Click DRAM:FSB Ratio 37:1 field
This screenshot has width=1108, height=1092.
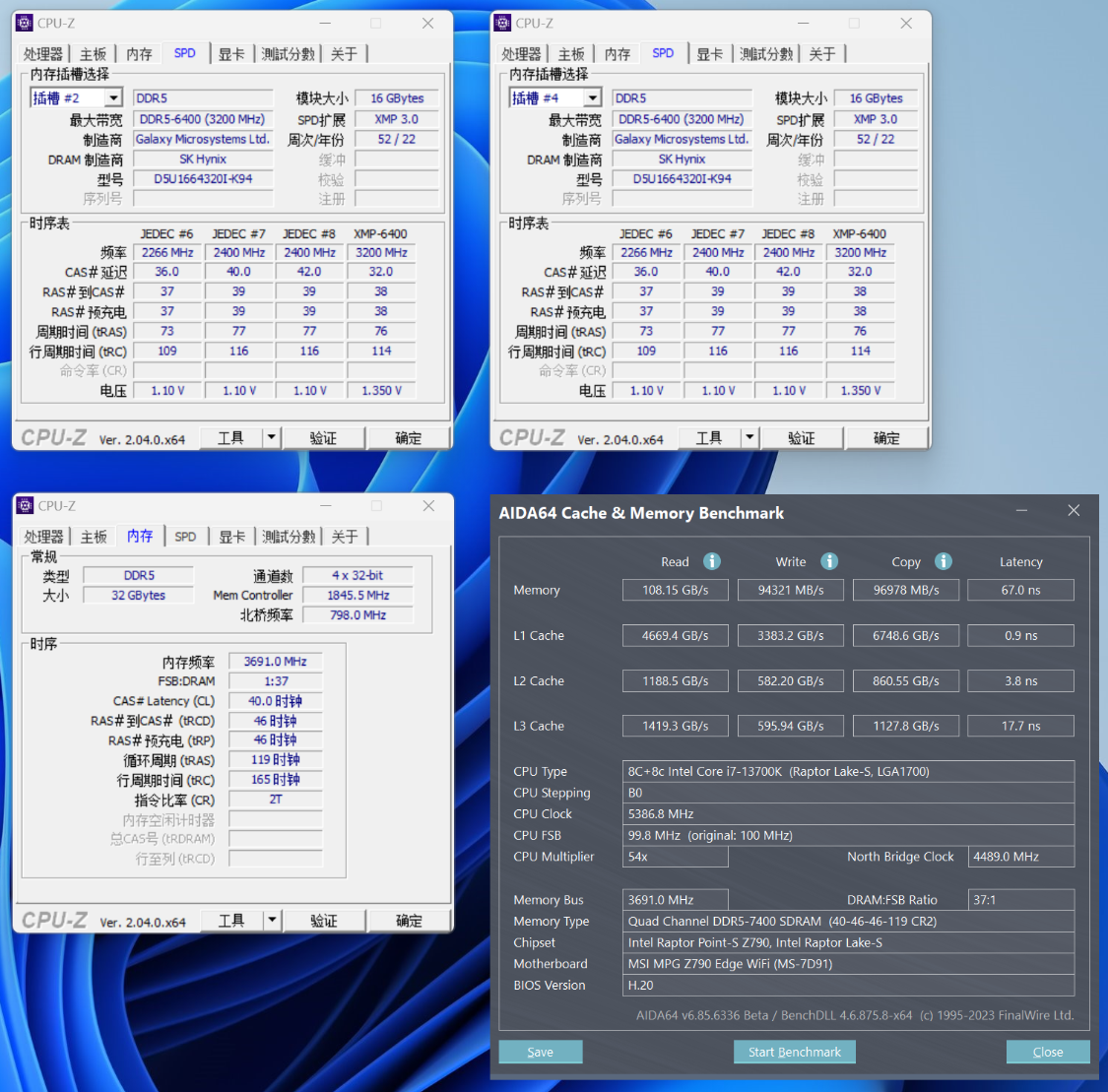coord(1021,900)
